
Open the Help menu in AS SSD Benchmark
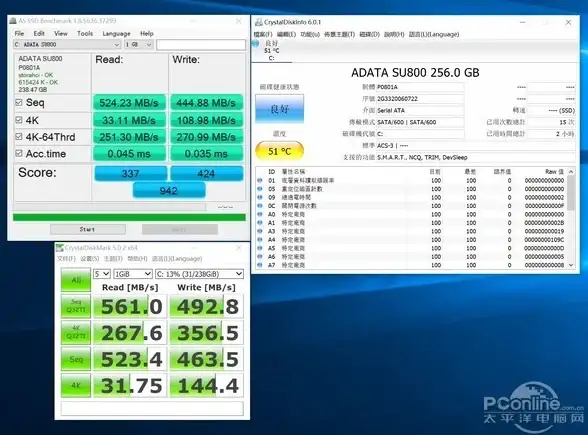(147, 33)
